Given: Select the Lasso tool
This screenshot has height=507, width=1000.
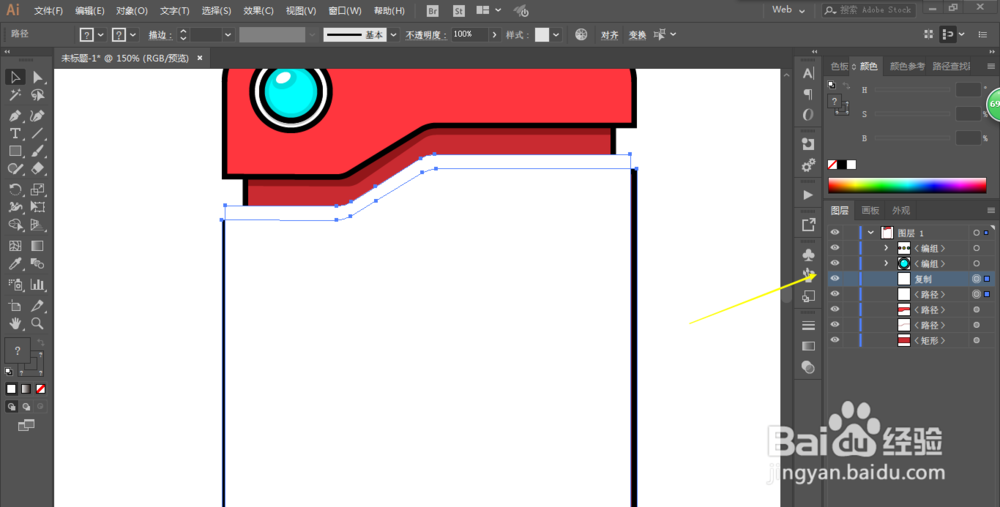Looking at the screenshot, I should pyautogui.click(x=38, y=95).
